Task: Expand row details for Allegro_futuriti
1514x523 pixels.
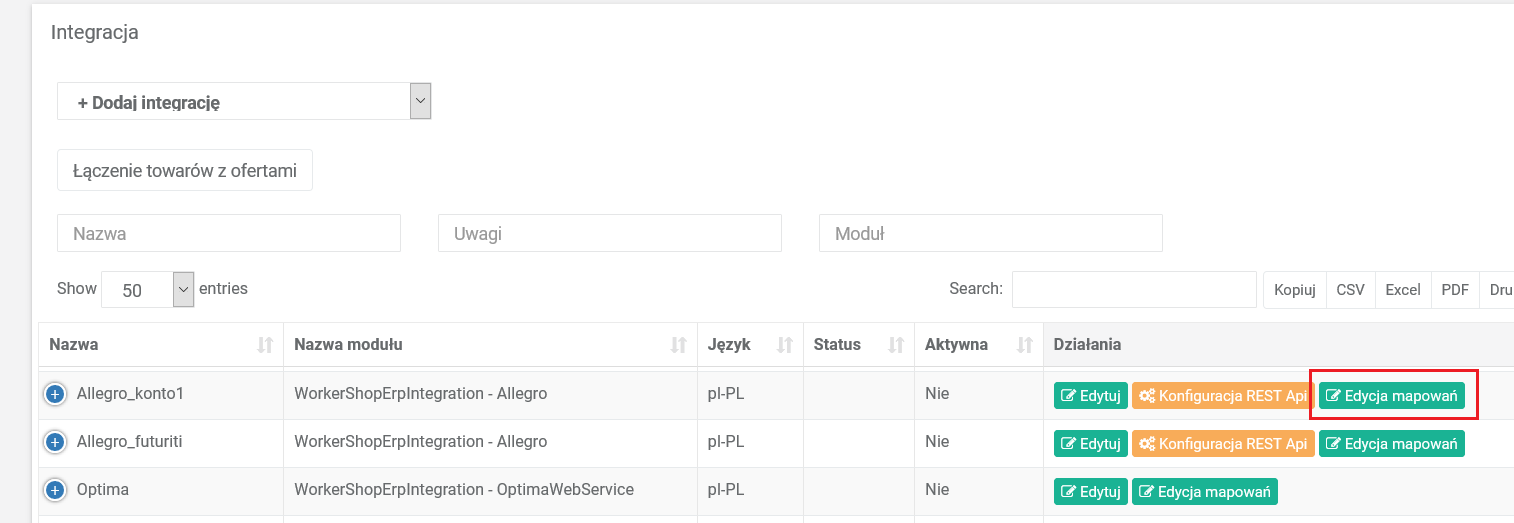Action: point(54,442)
